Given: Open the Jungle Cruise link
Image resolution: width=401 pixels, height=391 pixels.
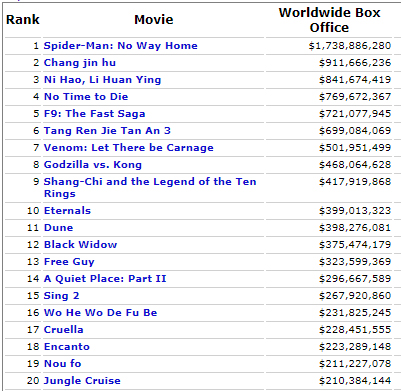Looking at the screenshot, I should 82,381.
